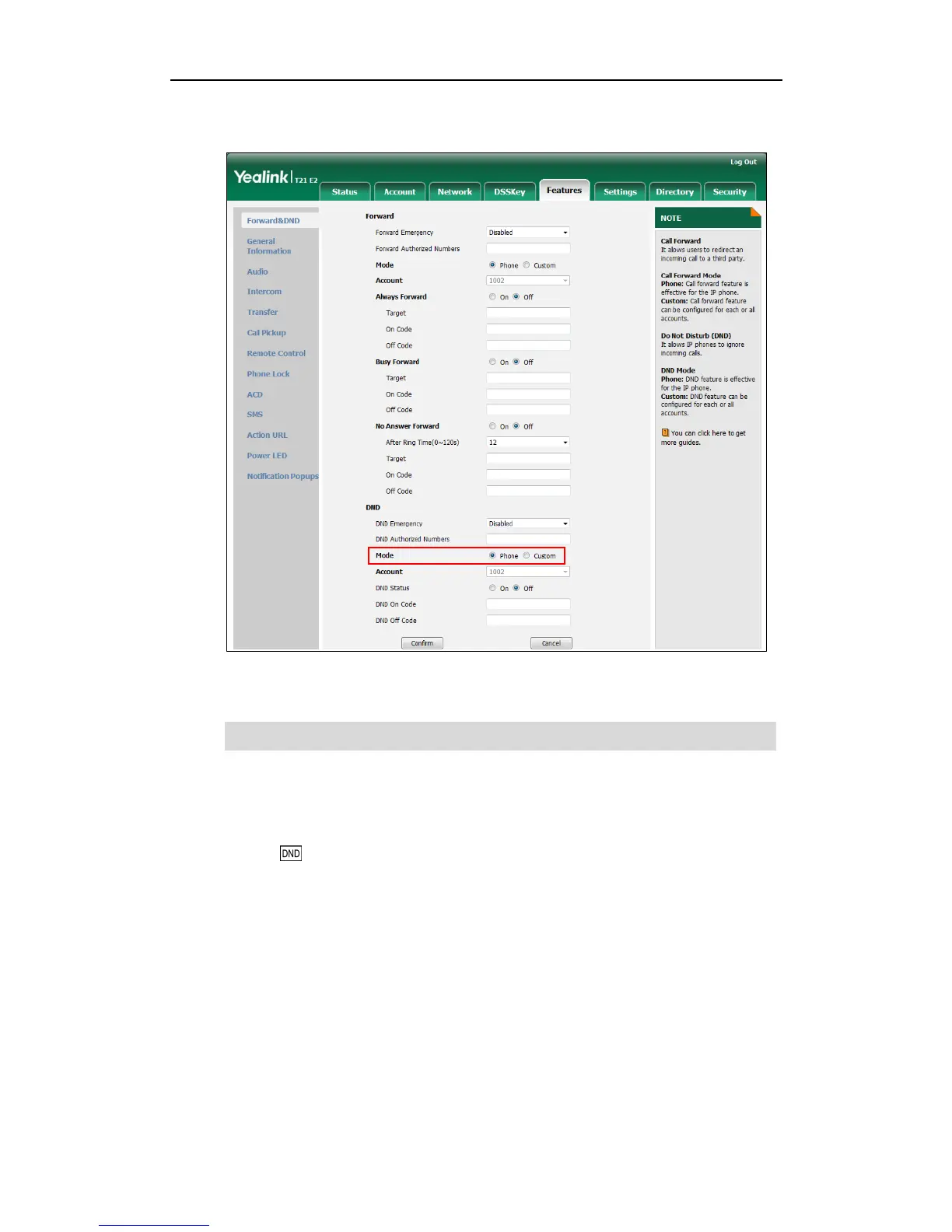
Task: Open the ACD sidebar page
Action: 255,394
